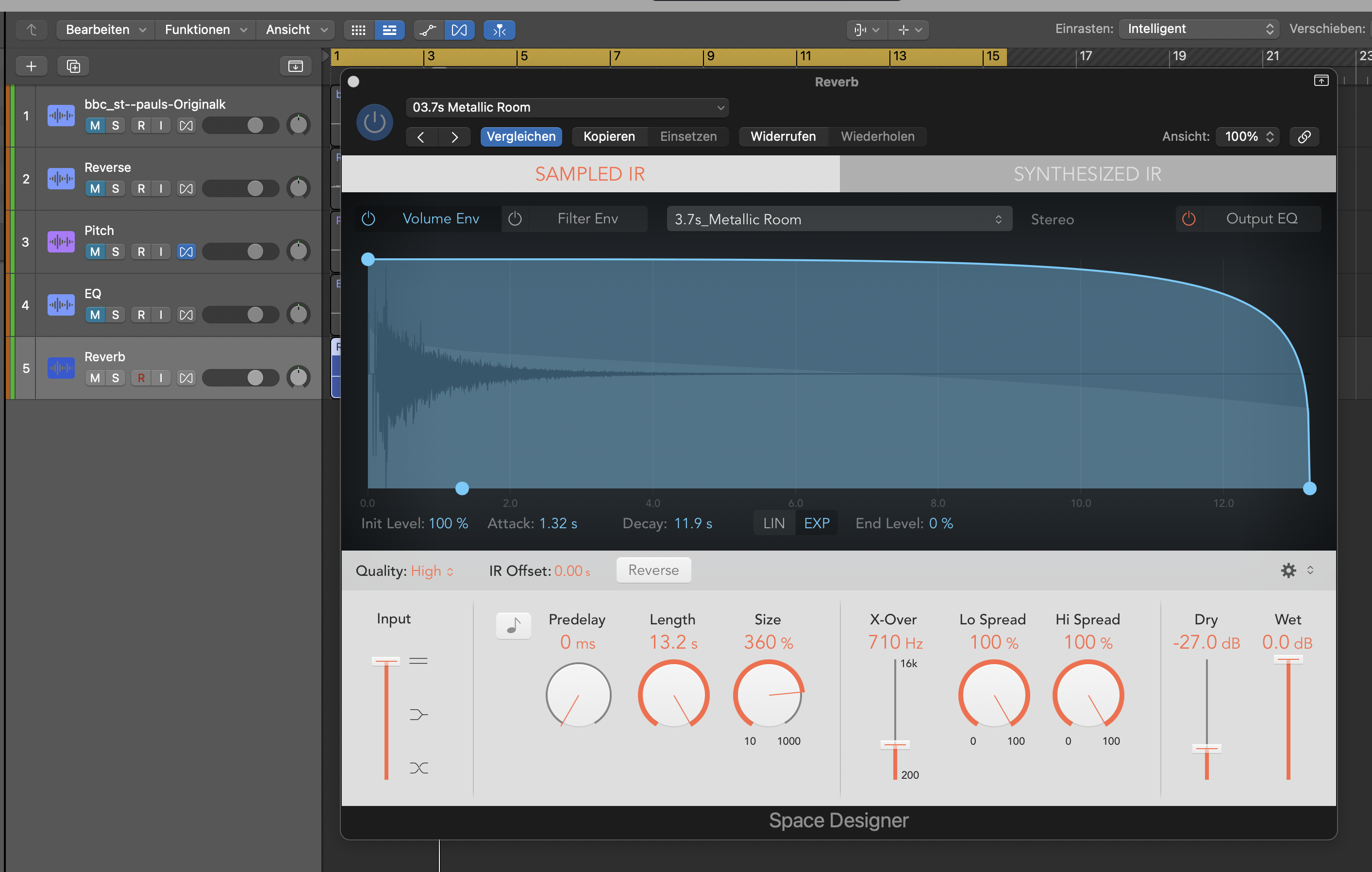
Task: Click the back arrow in toolbar
Action: 32,30
